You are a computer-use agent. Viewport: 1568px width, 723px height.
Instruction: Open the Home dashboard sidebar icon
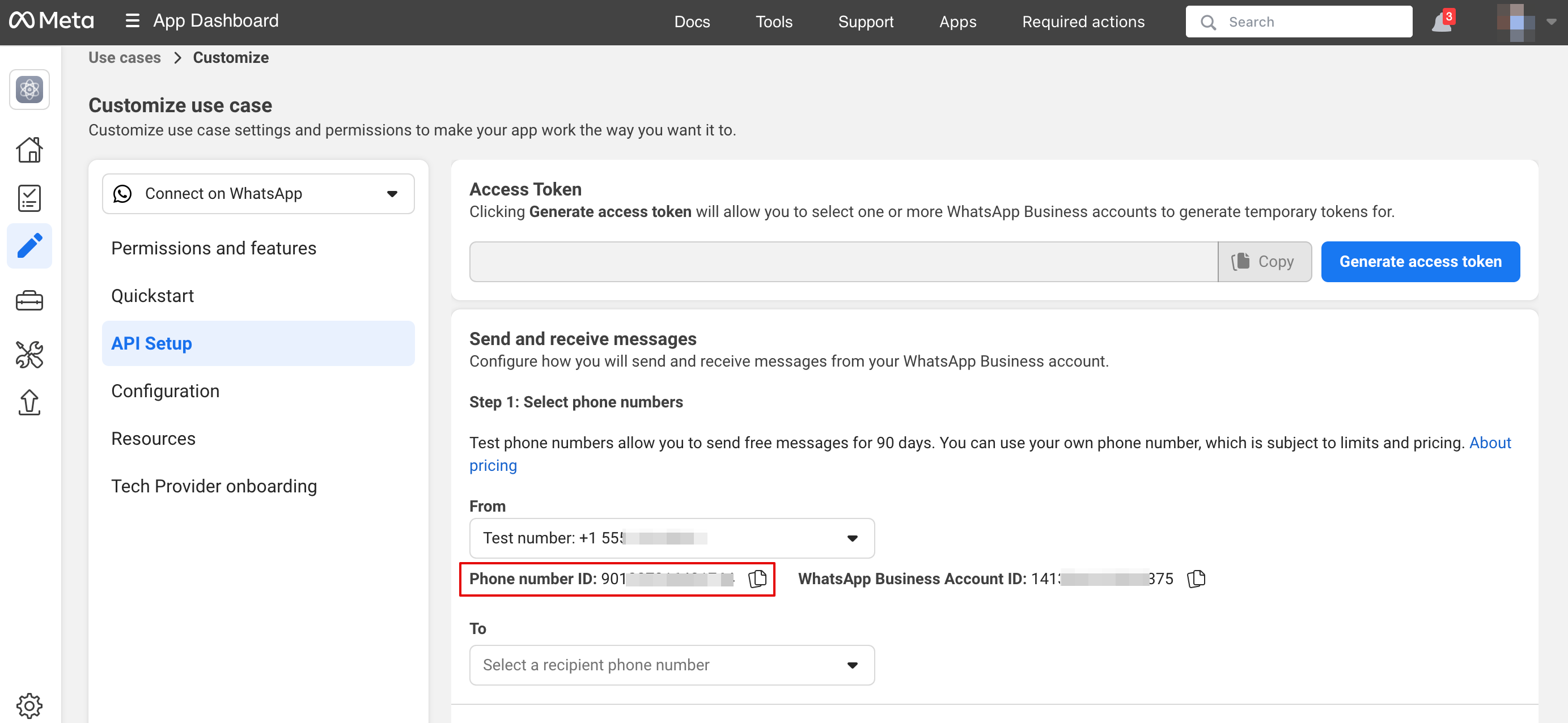click(x=29, y=150)
